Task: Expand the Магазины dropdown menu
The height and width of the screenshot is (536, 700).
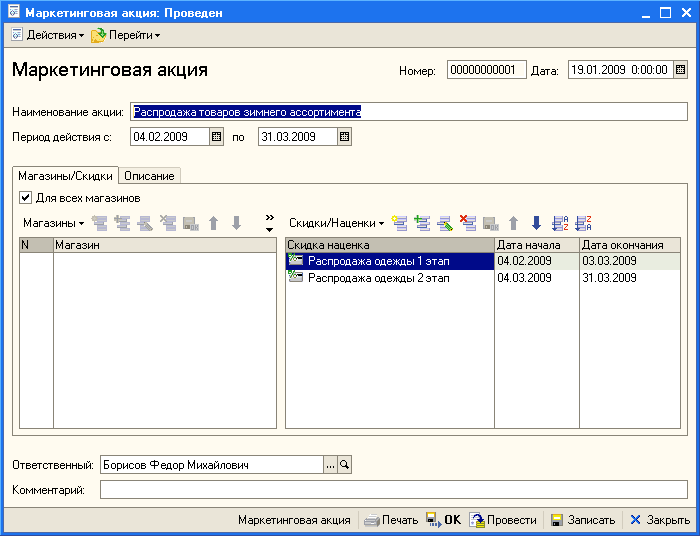Action: 53,223
